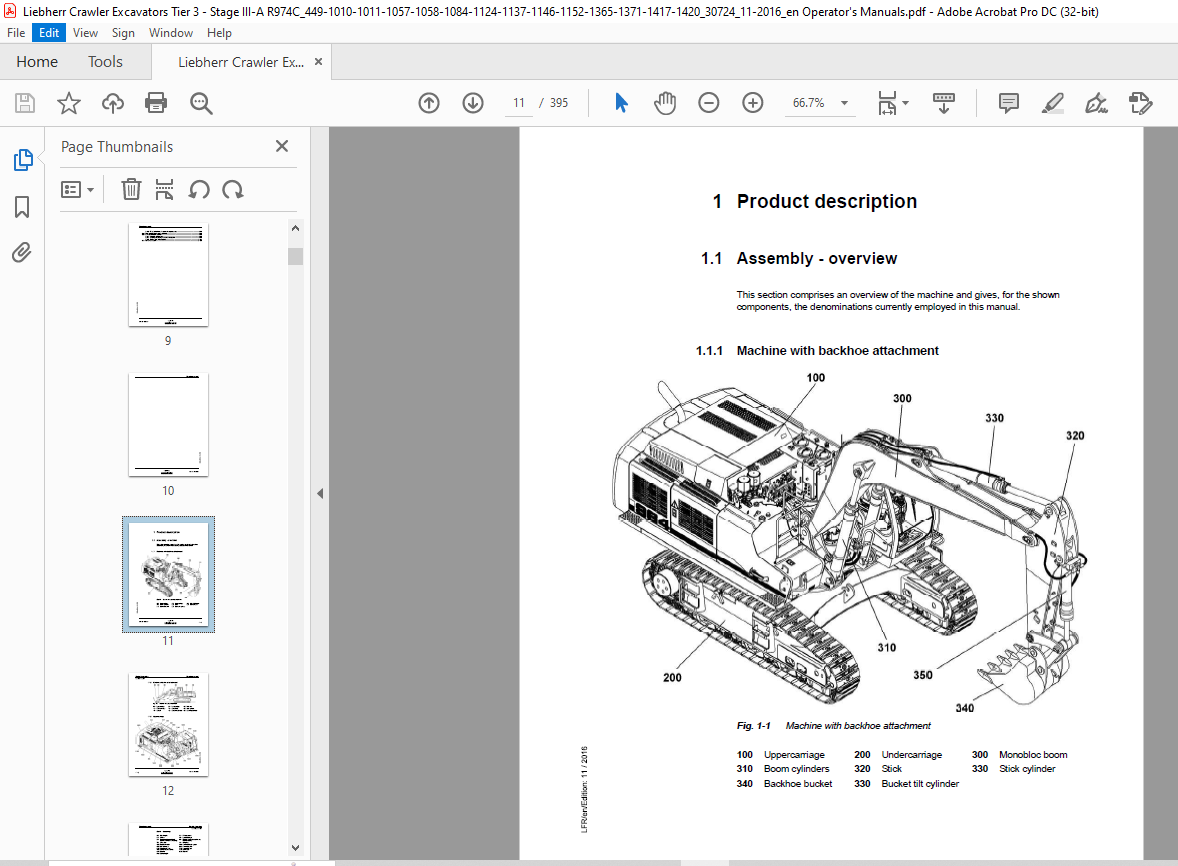Add file to starred favorites
This screenshot has height=866, width=1178.
[x=68, y=103]
